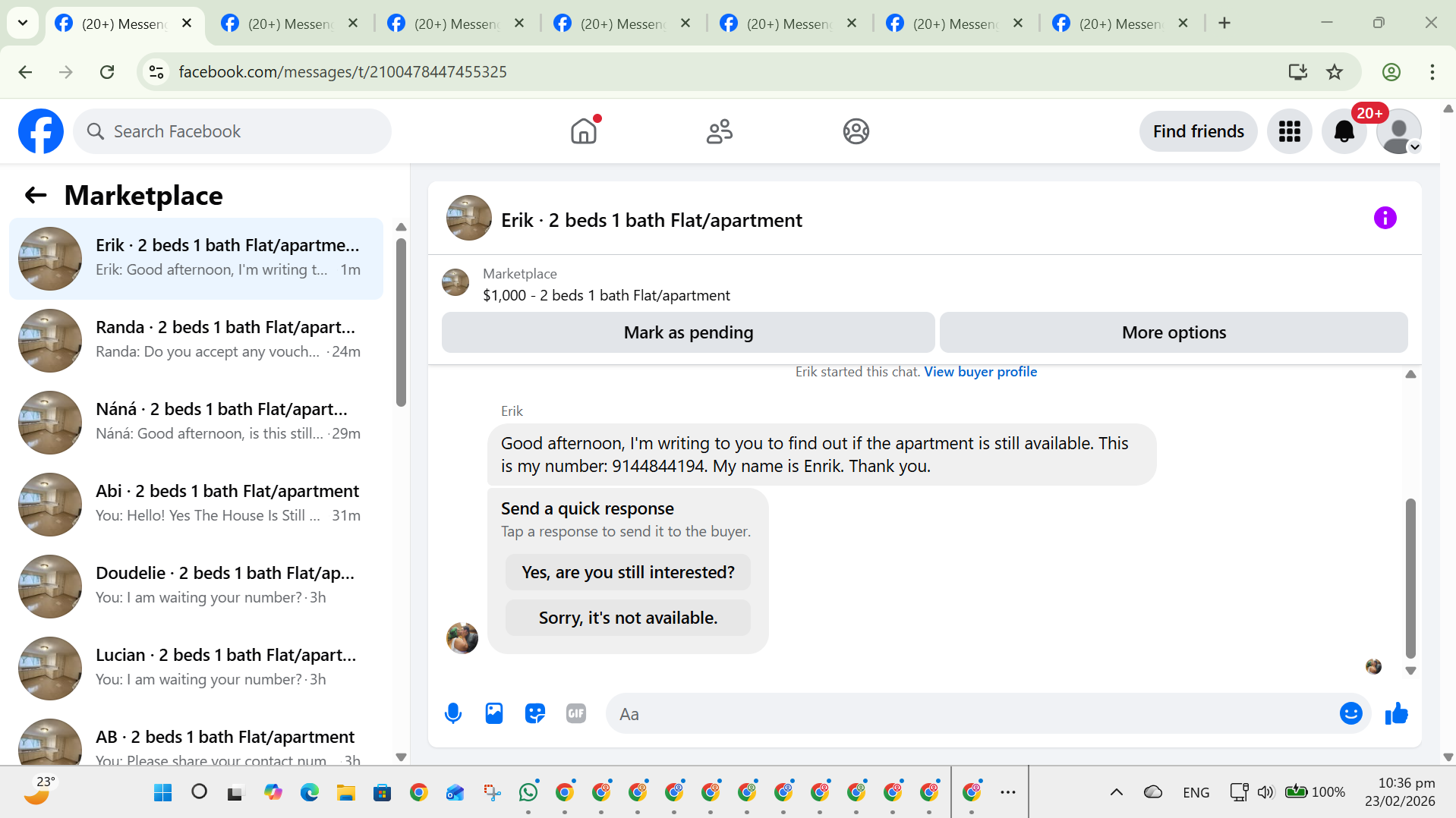
Task: Bookmark this page with the star
Action: click(1334, 72)
